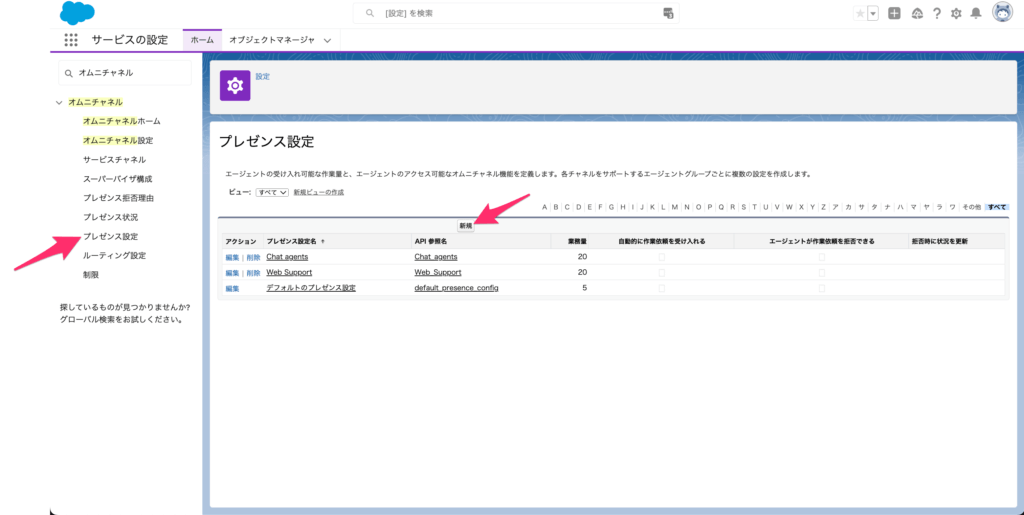Image resolution: width=1024 pixels, height=515 pixels.
Task: Open the favorites list dropdown arrow
Action: (x=873, y=13)
